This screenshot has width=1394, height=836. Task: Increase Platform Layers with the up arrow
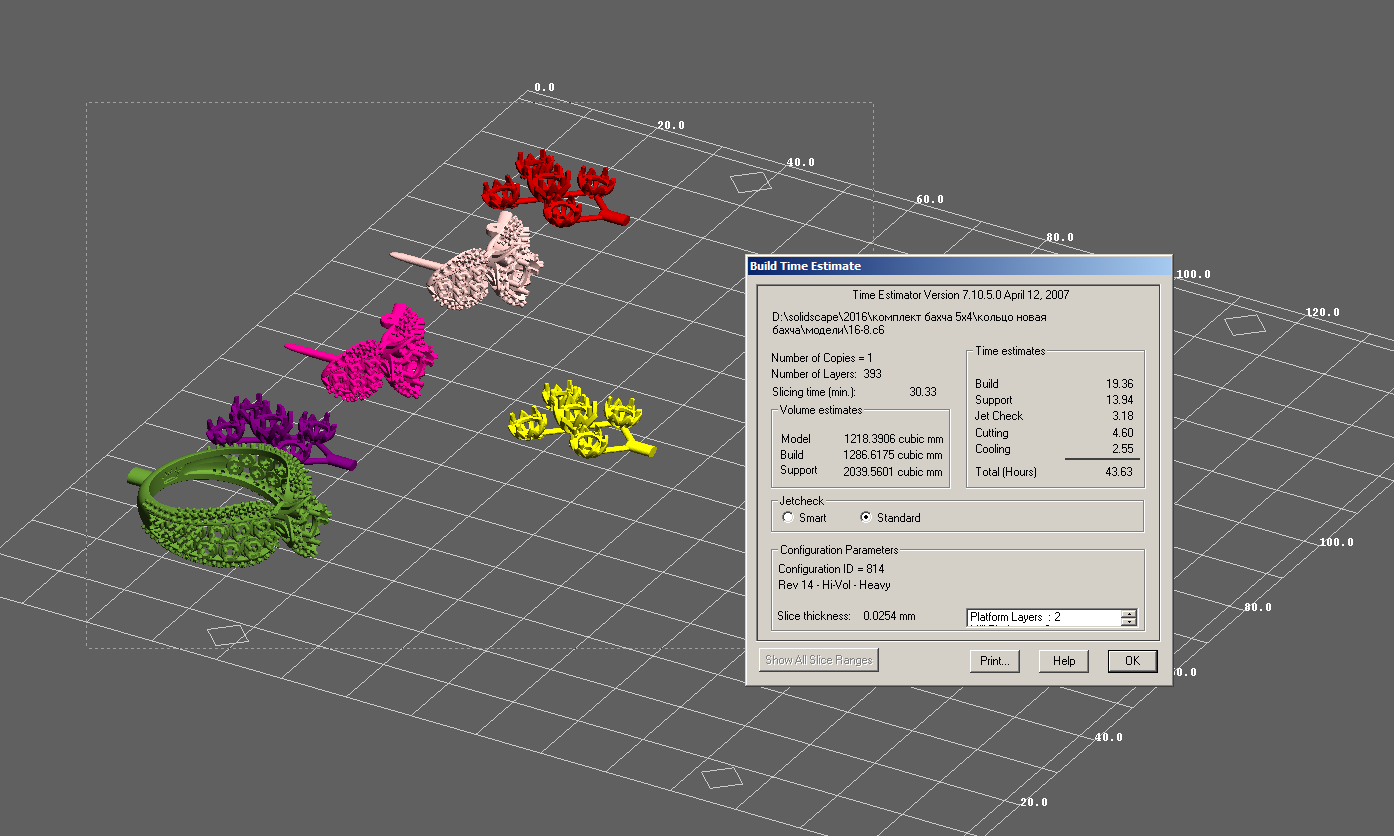(1129, 614)
